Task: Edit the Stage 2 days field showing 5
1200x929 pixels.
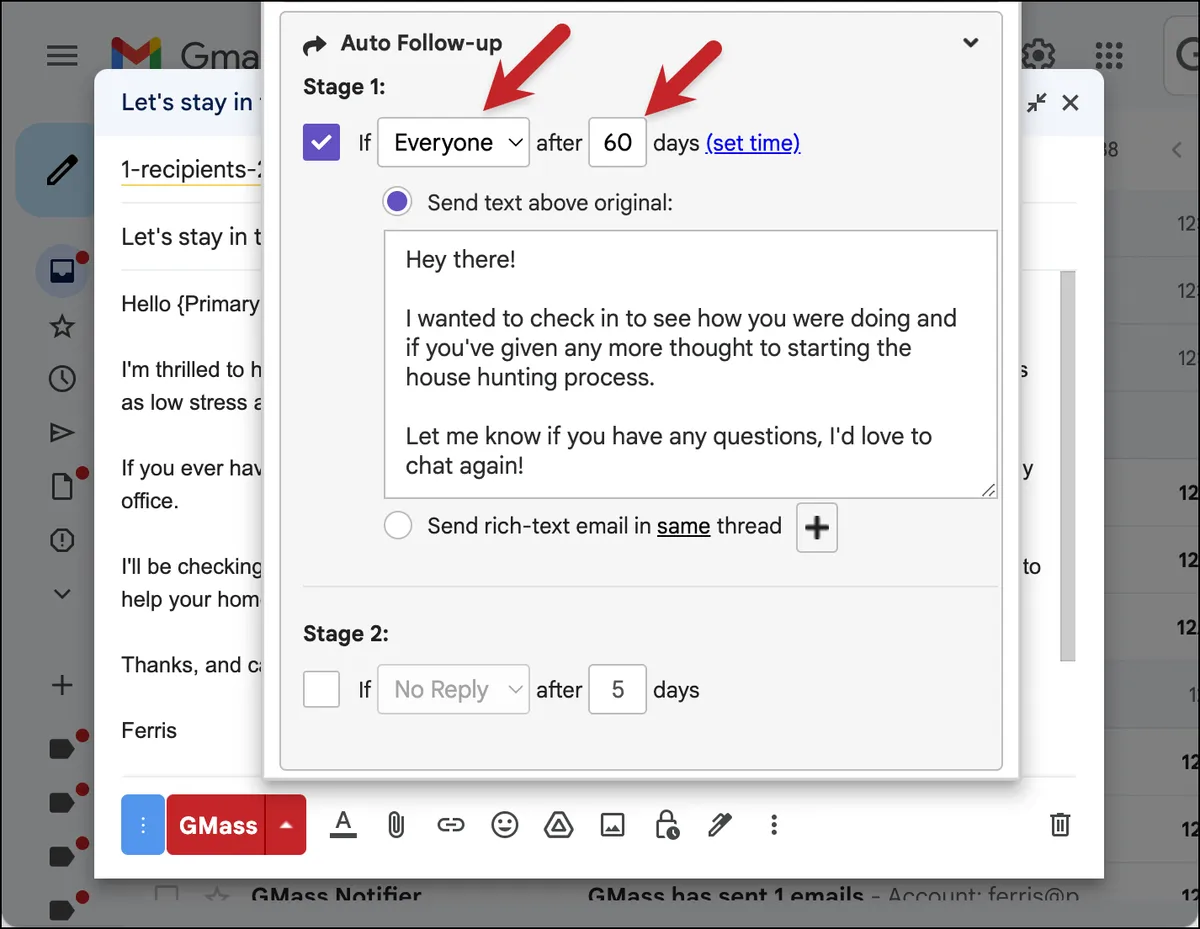Action: pos(618,689)
